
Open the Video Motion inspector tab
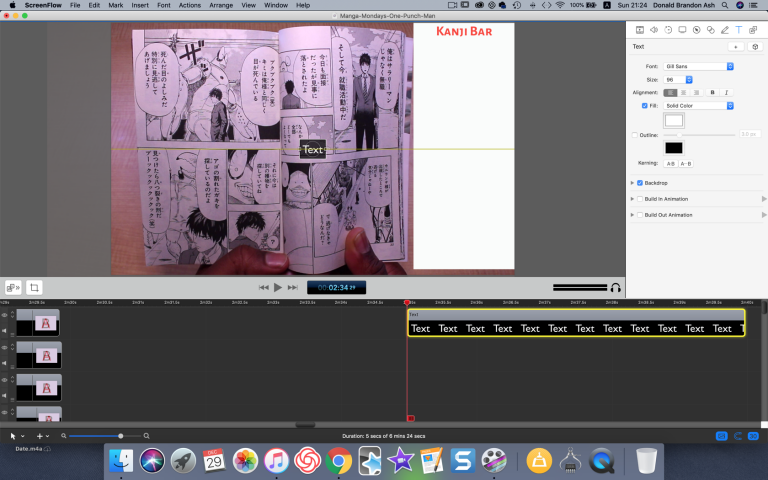coord(668,30)
